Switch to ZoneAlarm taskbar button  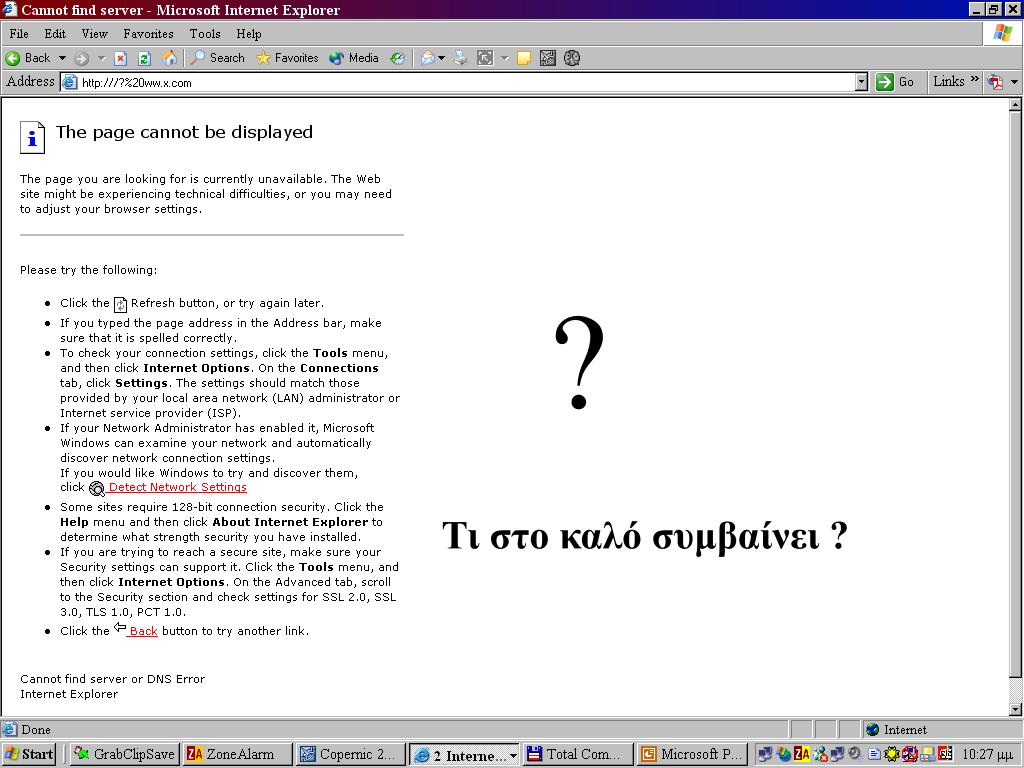tap(238, 754)
